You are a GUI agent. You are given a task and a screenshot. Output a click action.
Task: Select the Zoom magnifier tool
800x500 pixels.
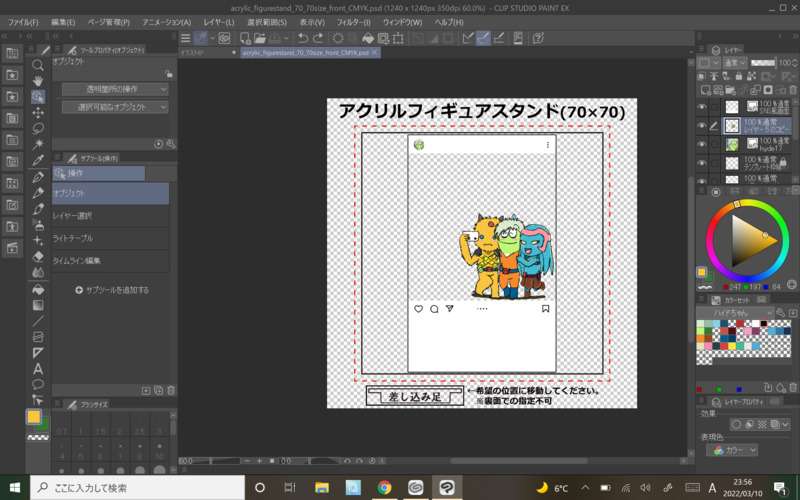pos(38,65)
